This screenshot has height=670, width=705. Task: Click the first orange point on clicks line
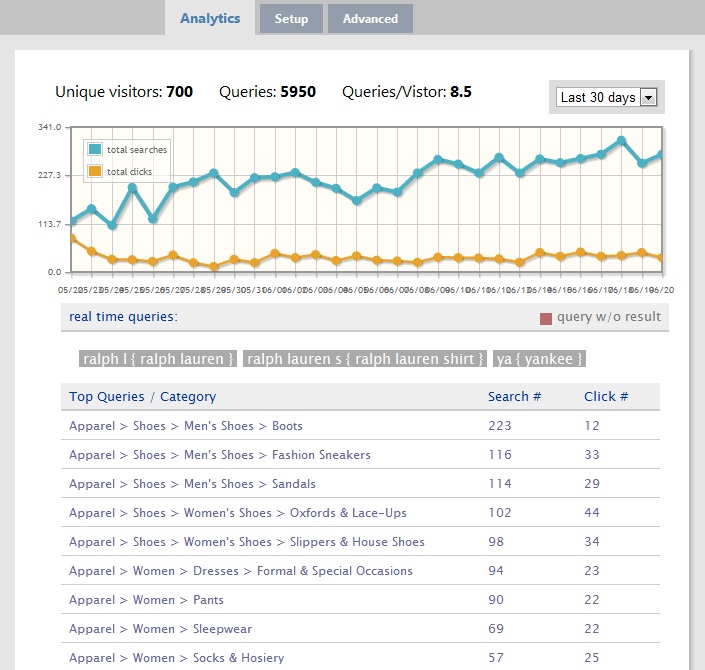pyautogui.click(x=73, y=239)
